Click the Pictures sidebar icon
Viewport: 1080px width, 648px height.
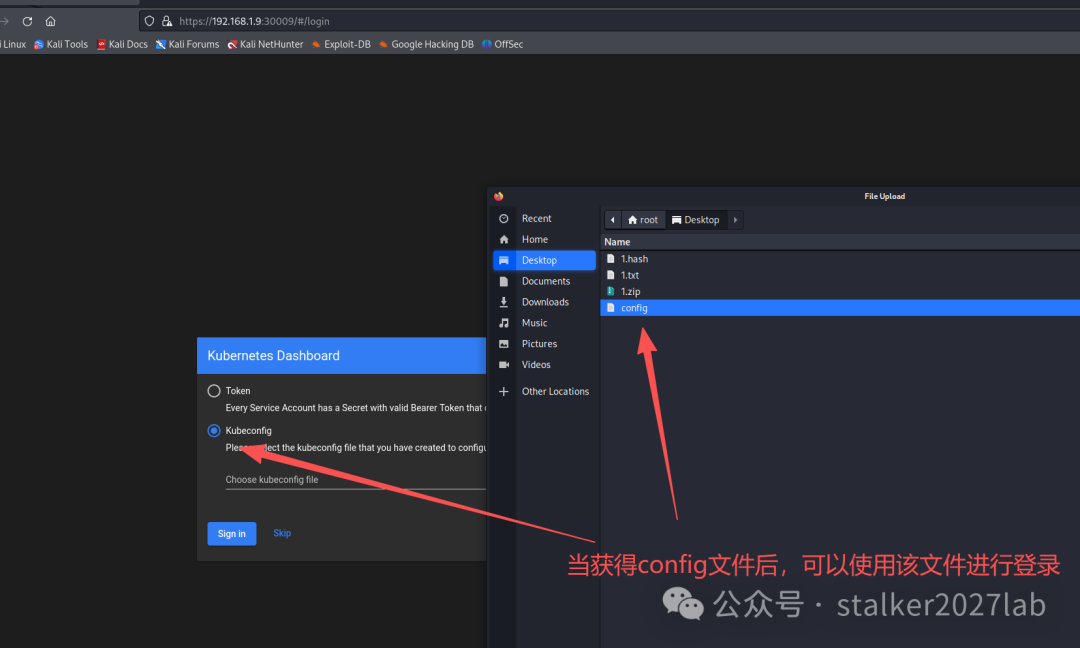(x=503, y=344)
